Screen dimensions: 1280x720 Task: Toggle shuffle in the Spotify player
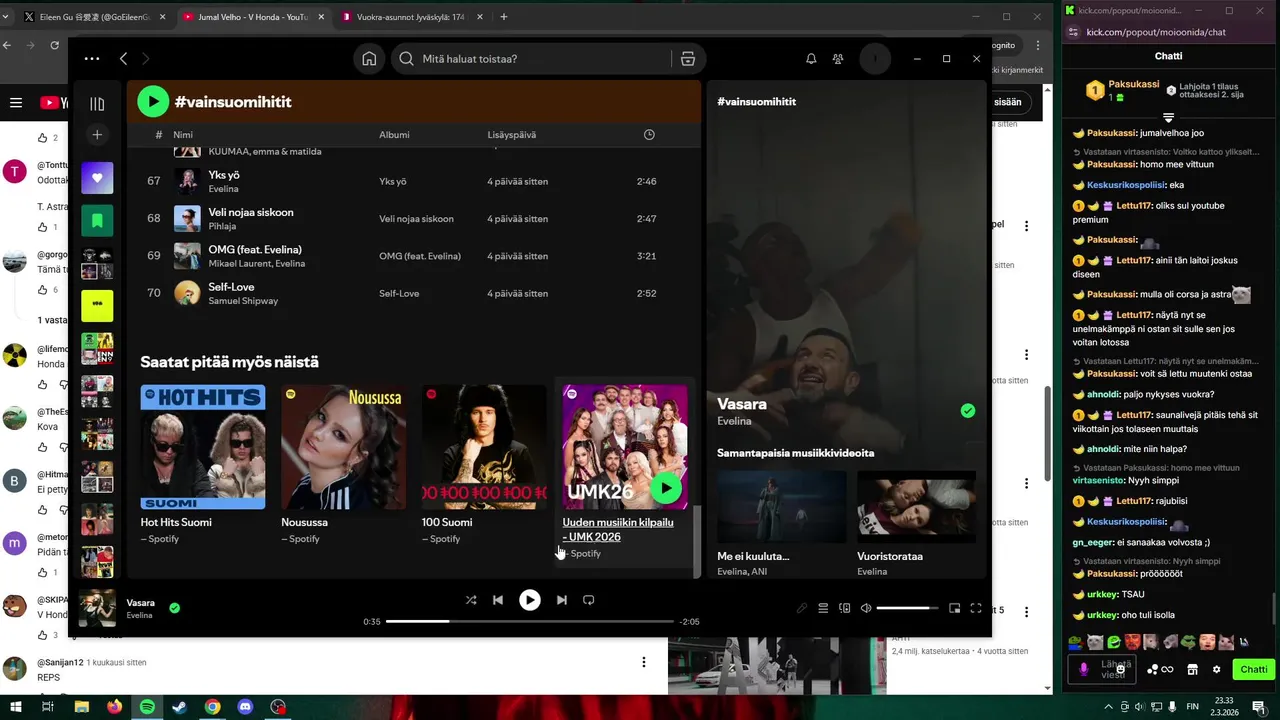471,600
